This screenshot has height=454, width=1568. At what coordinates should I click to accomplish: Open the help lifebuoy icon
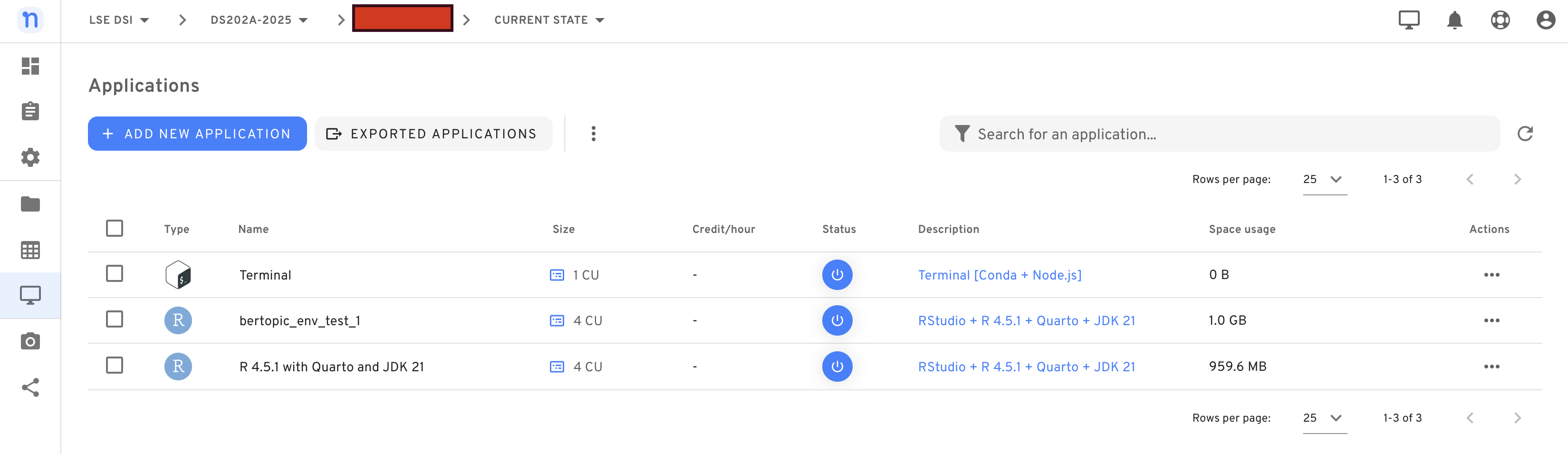(x=1500, y=20)
